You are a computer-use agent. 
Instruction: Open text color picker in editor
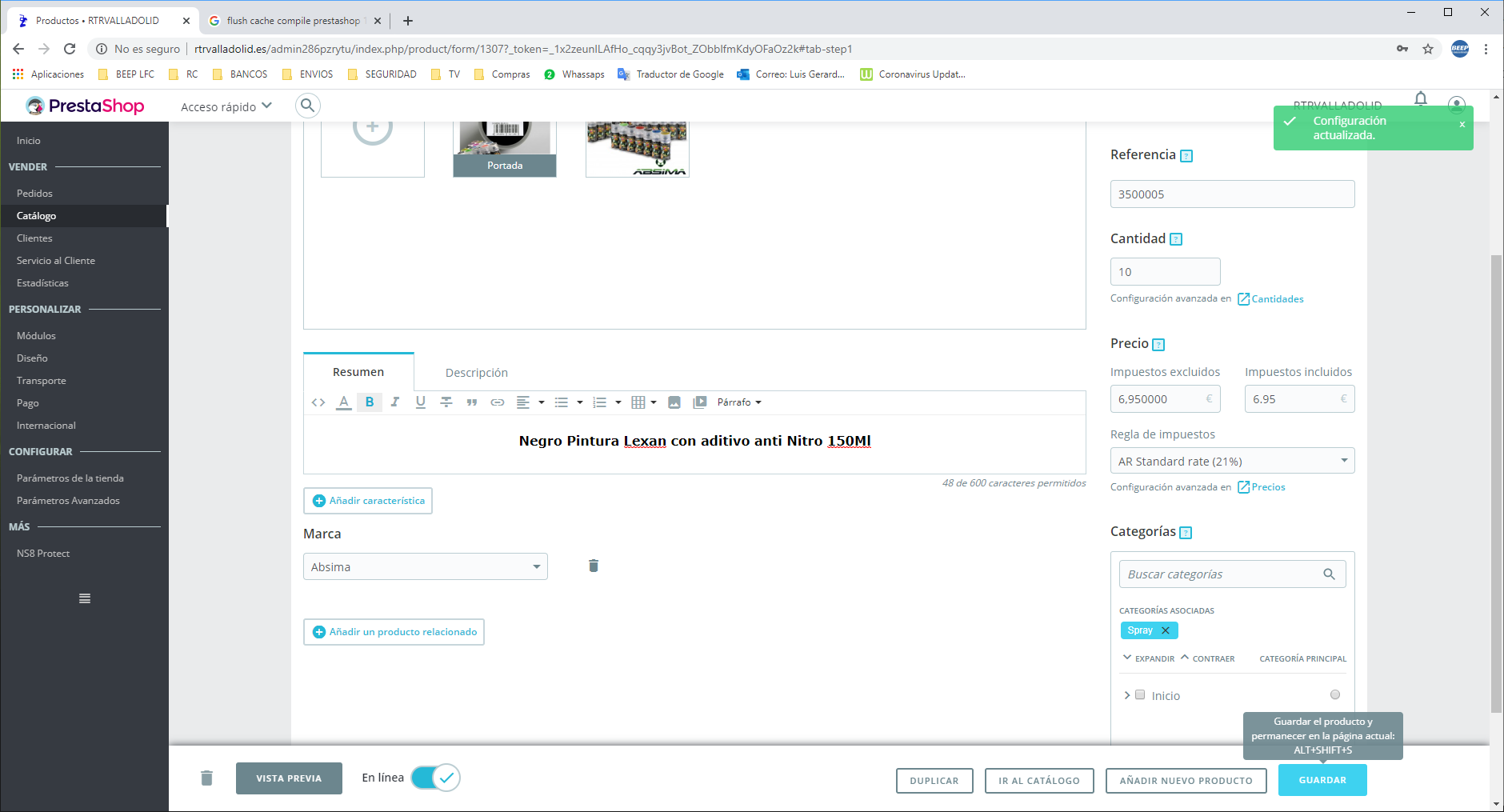tap(344, 402)
